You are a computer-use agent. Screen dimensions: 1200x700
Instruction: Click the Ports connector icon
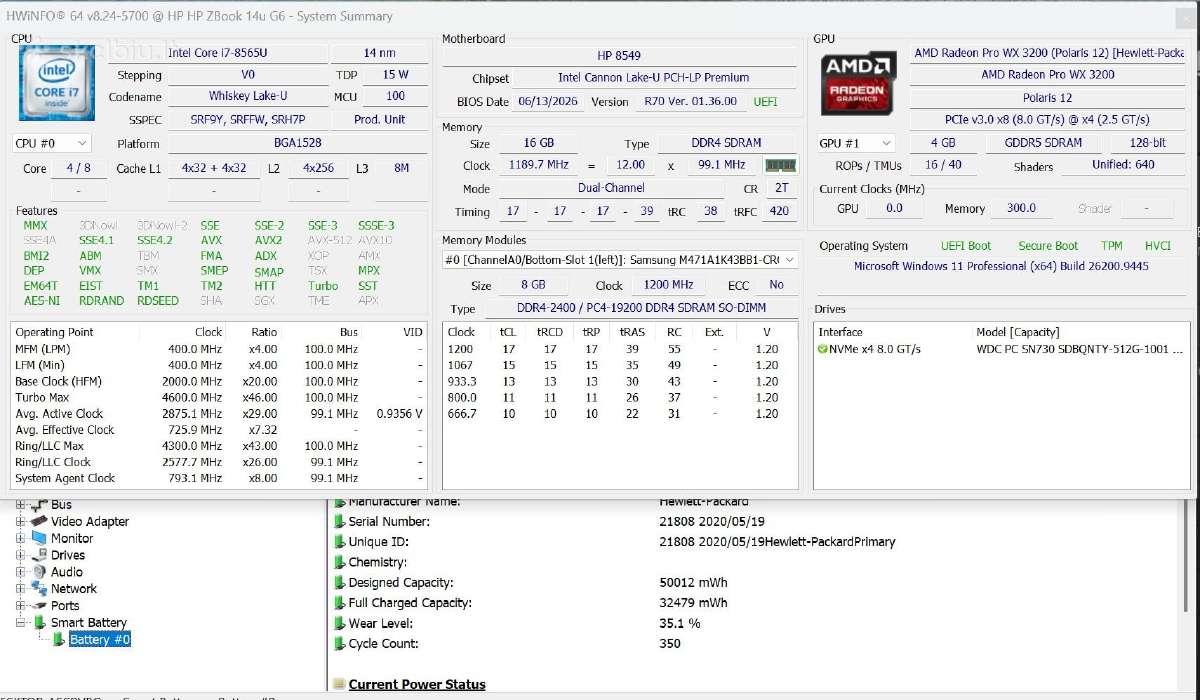tap(38, 606)
